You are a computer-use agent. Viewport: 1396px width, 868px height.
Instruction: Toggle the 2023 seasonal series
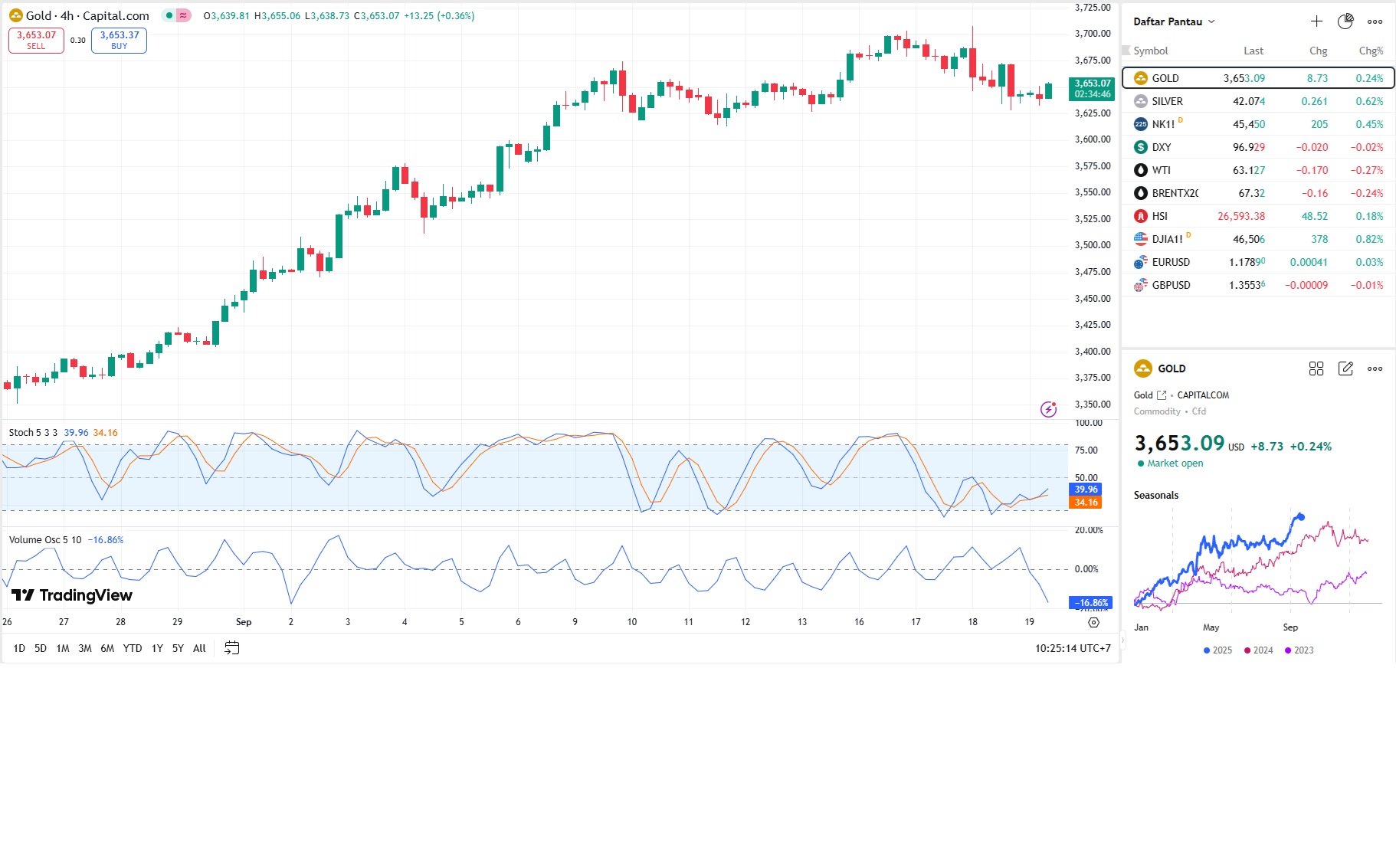tap(1299, 650)
